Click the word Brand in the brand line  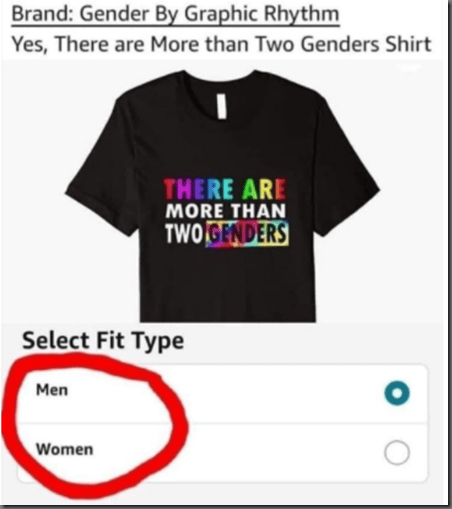(x=41, y=14)
